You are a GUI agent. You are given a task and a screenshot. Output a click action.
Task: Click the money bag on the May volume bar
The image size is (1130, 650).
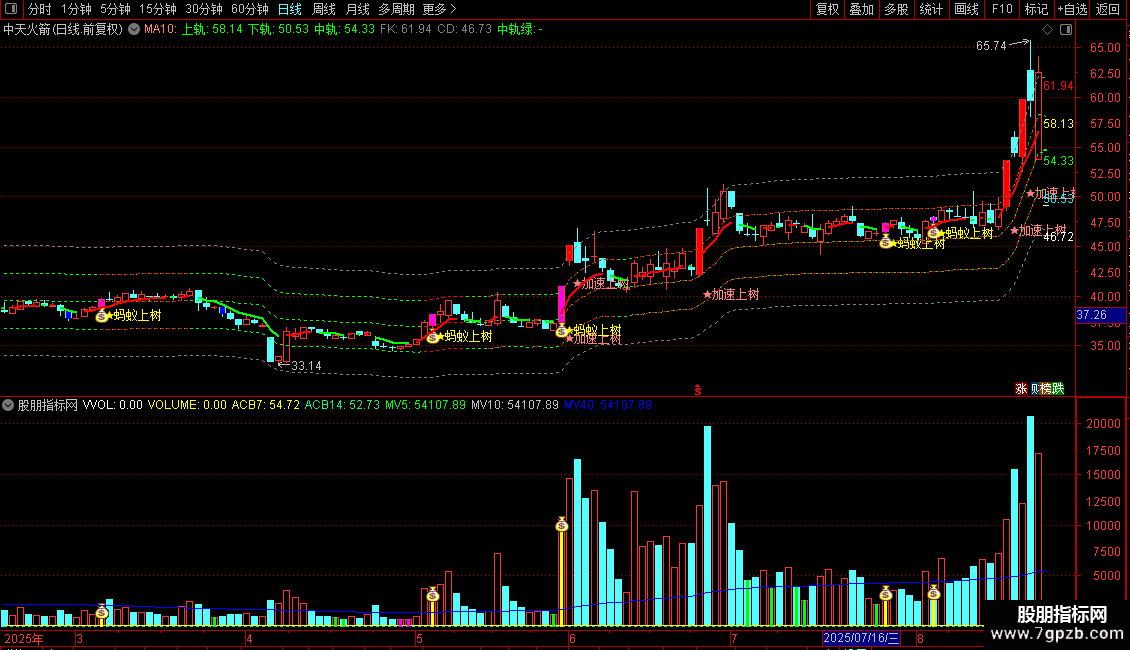coord(432,595)
